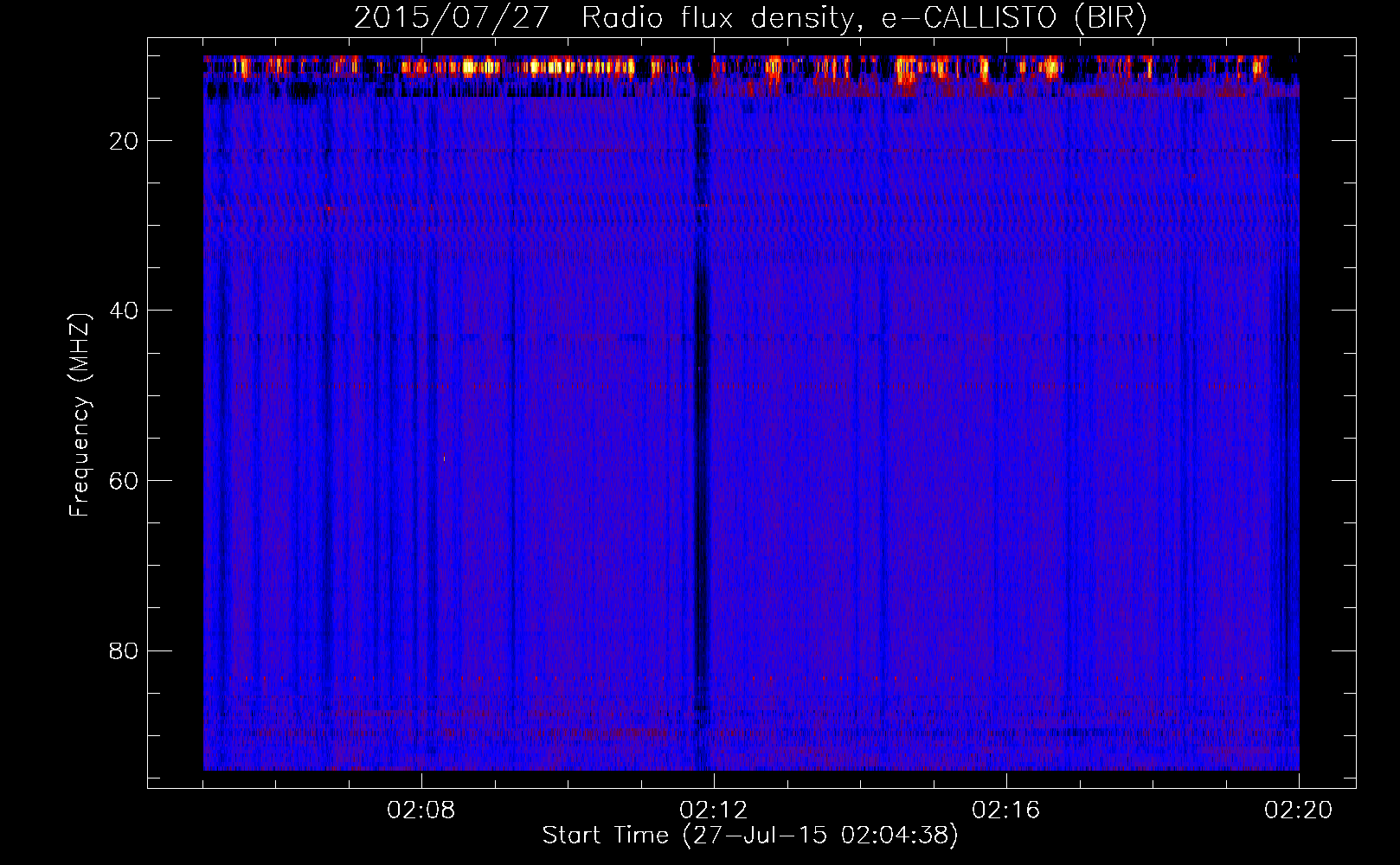
Task: Click the 02:12 time tick label
Action: pyautogui.click(x=714, y=810)
